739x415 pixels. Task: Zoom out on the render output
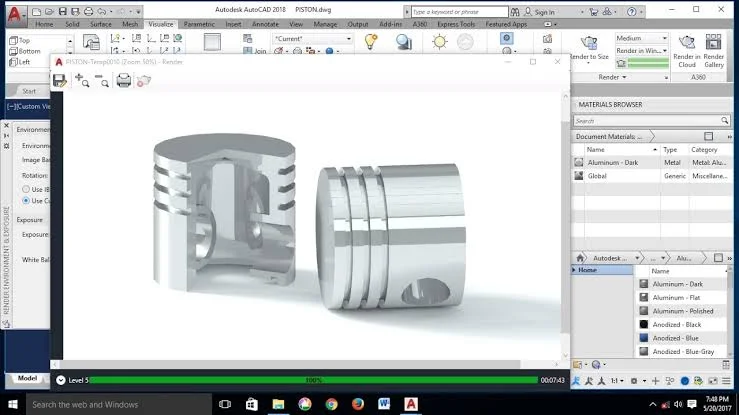click(102, 81)
